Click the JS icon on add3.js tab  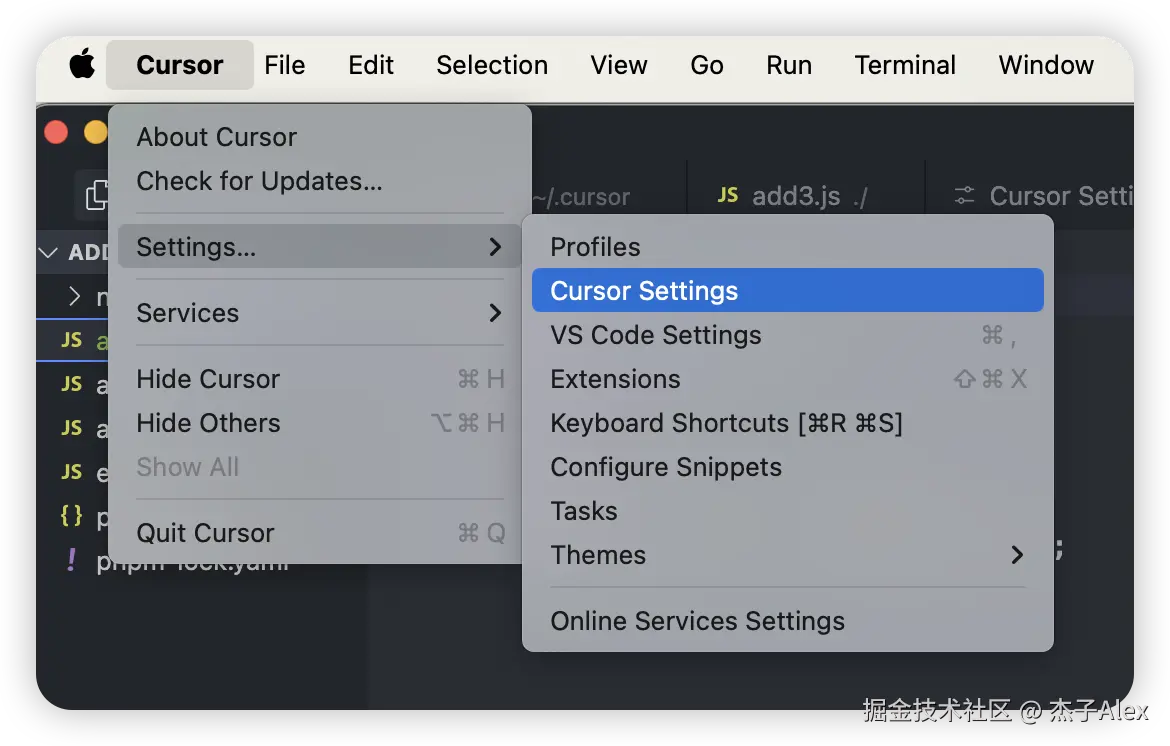click(728, 196)
